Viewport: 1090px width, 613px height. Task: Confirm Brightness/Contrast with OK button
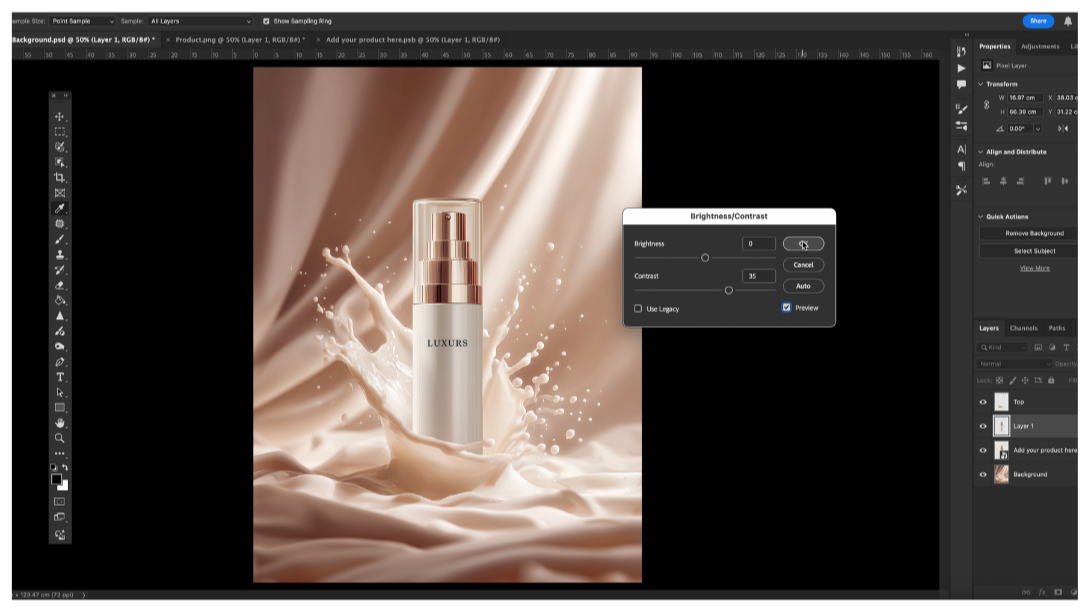(804, 243)
